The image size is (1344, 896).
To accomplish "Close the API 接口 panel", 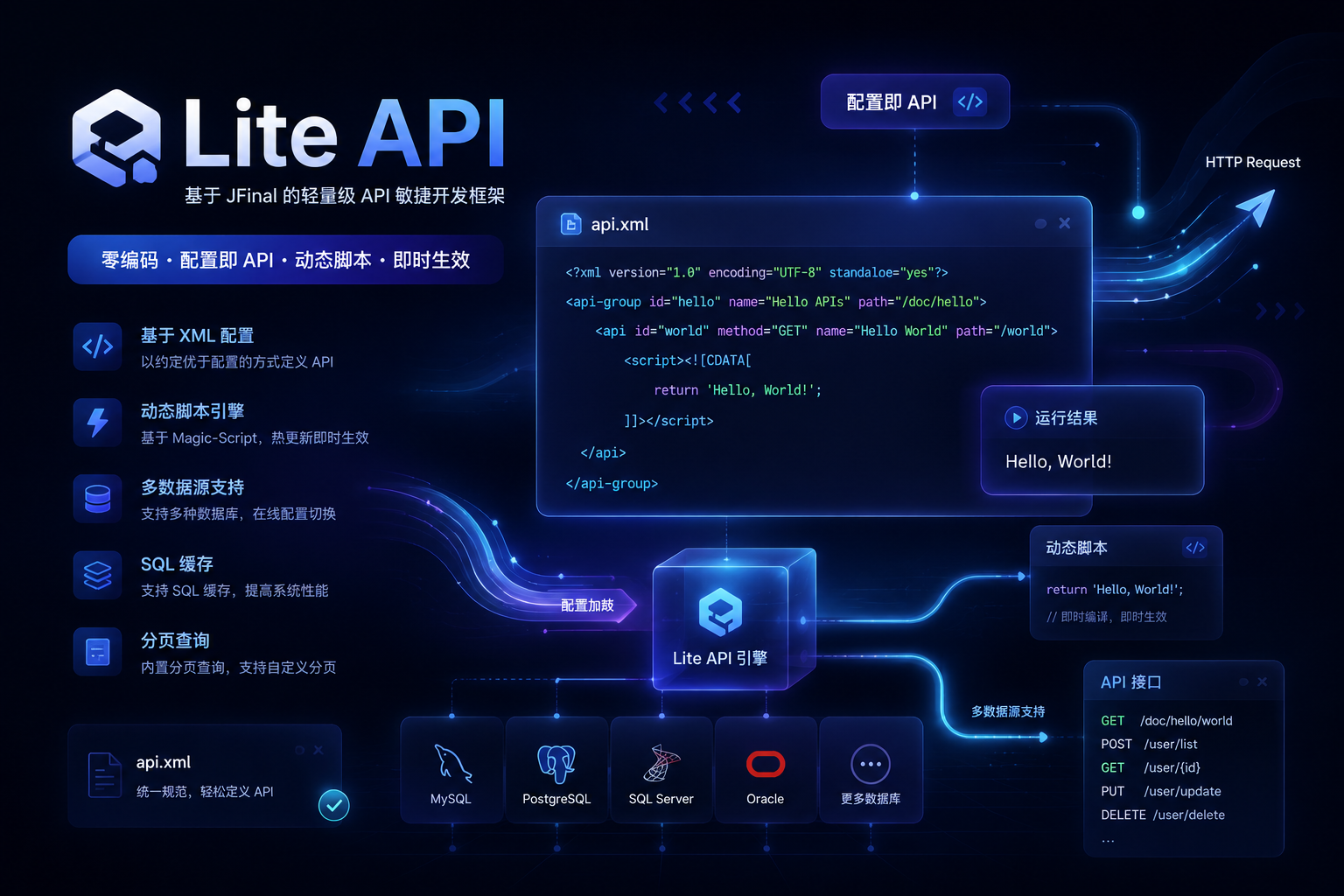I will [1263, 682].
